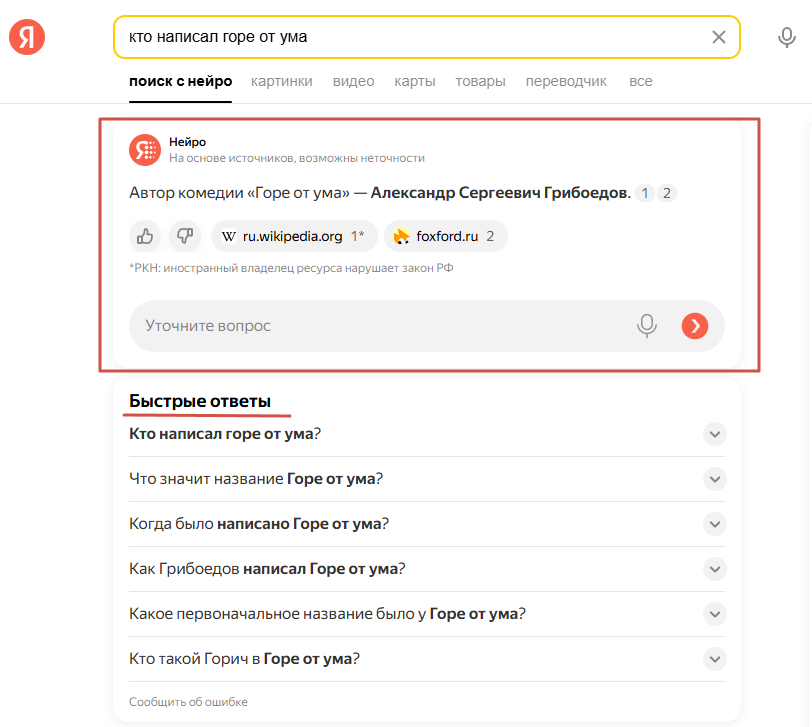Expand "Когда было написано Горе от ума?"
812x727 pixels.
pyautogui.click(x=714, y=524)
